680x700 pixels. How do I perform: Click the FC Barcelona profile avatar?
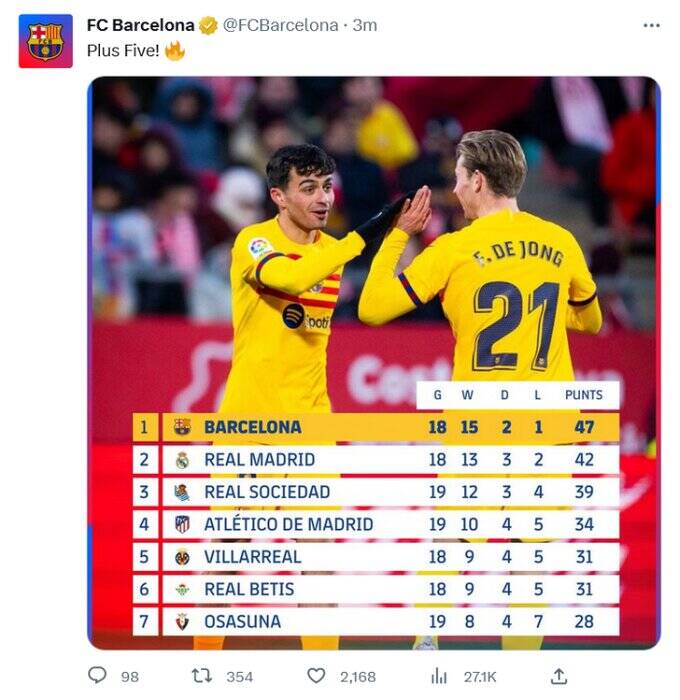click(x=45, y=41)
